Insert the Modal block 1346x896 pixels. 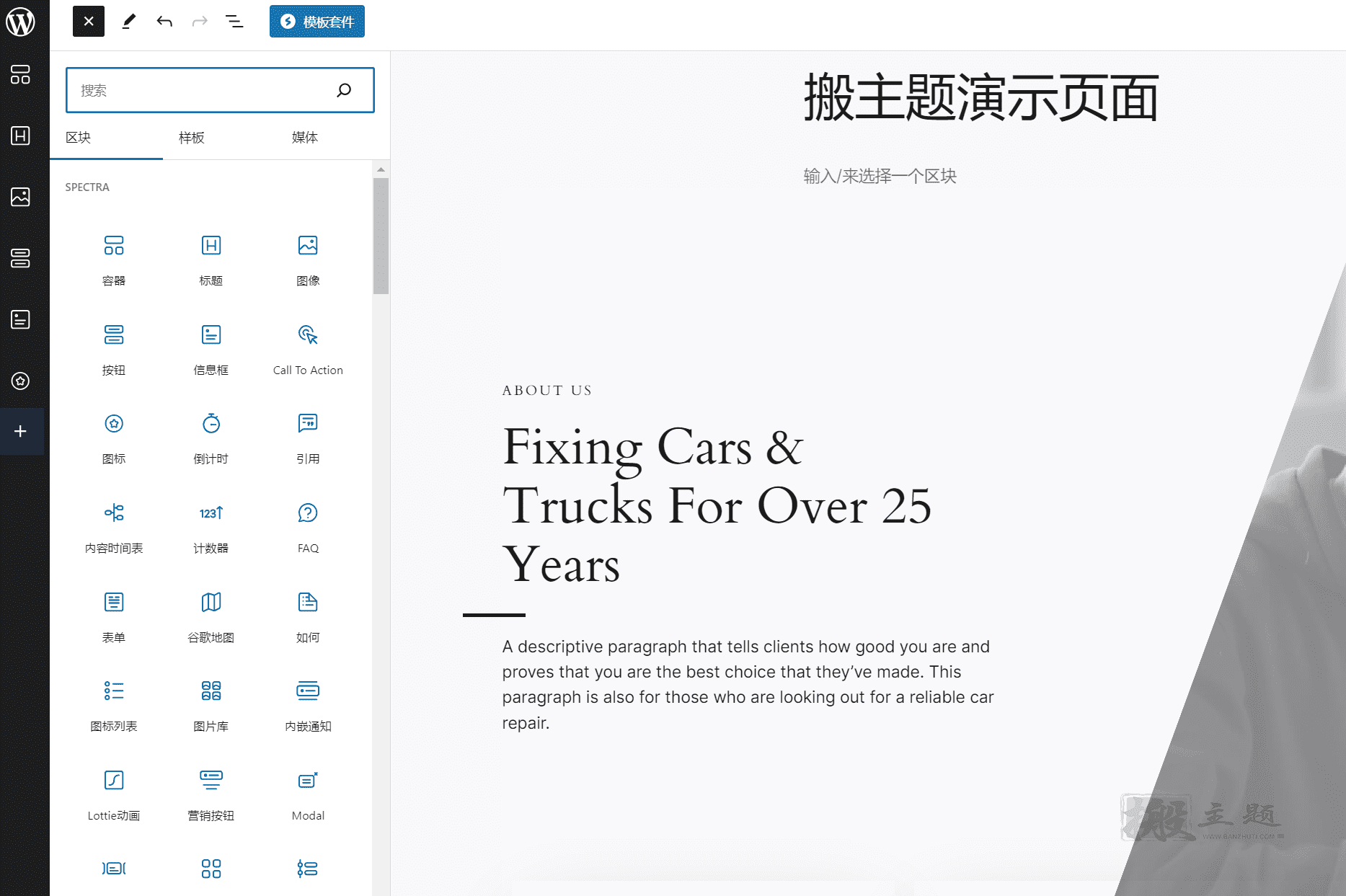(308, 795)
